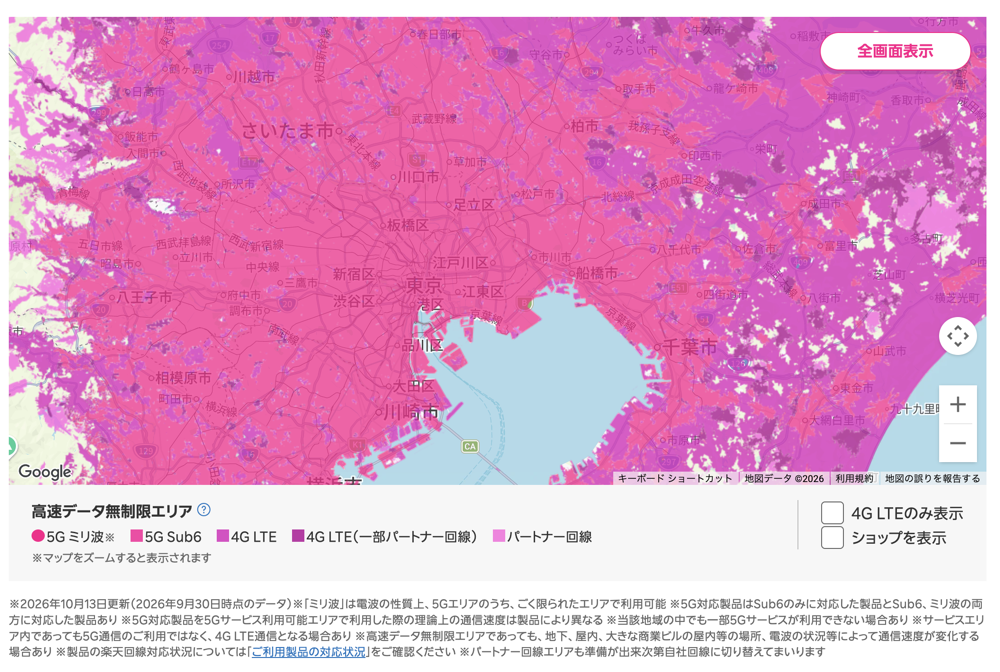Open キーボード ショートカット on the map
This screenshot has width=1000, height=672.
675,478
